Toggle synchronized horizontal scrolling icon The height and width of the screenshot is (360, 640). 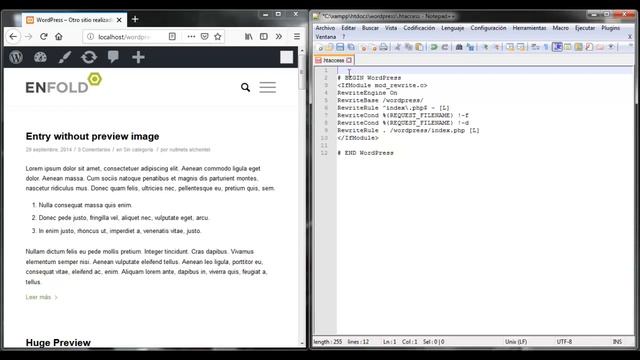pyautogui.click(x=521, y=47)
